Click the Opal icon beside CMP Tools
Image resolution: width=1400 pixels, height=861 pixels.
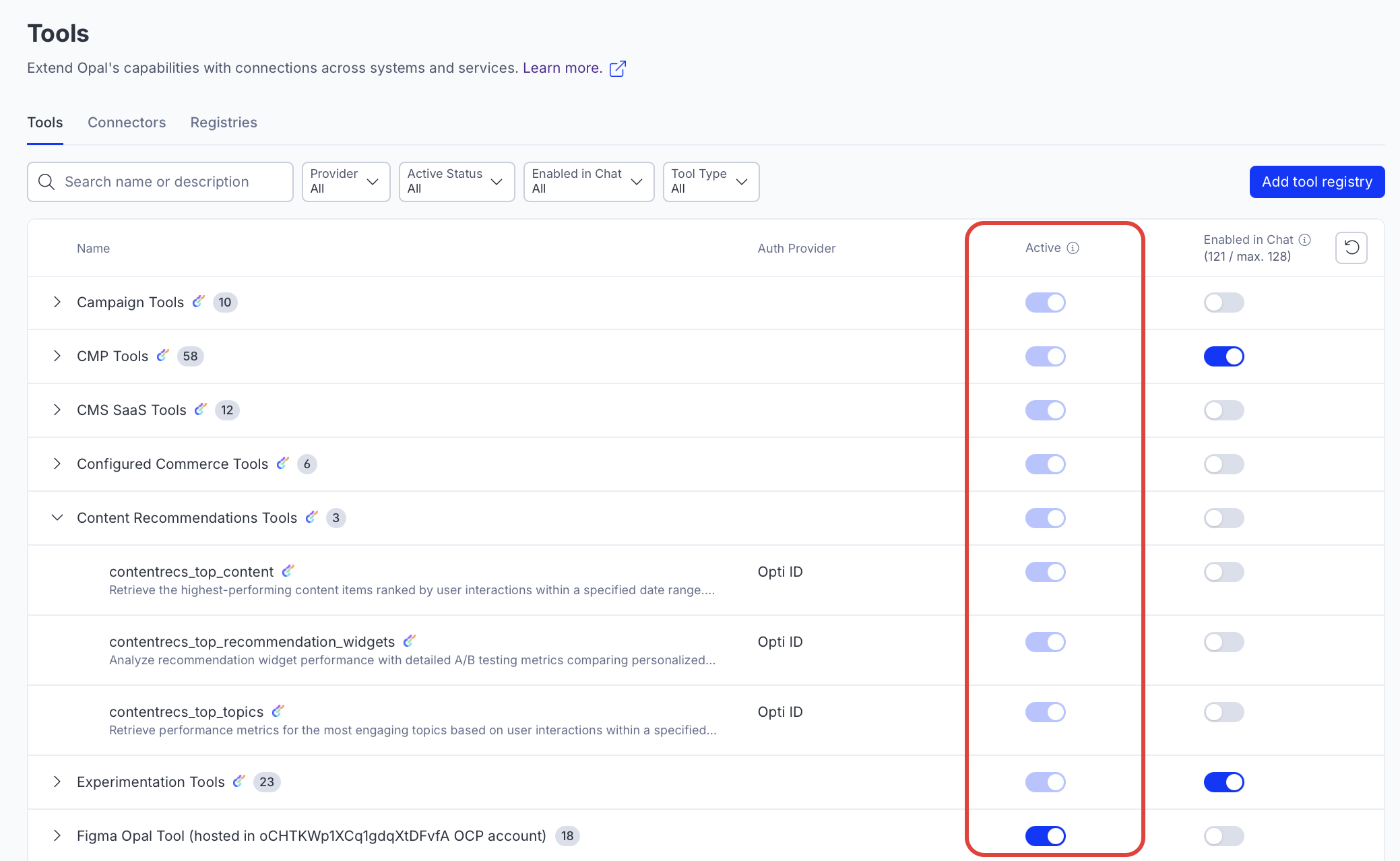tap(162, 355)
